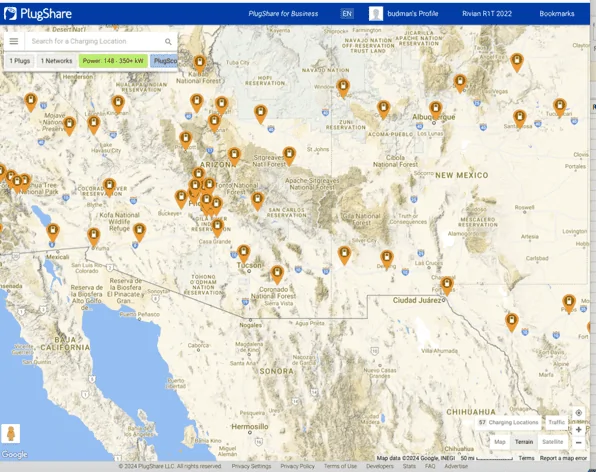Open Privacy Settings link

[251, 466]
